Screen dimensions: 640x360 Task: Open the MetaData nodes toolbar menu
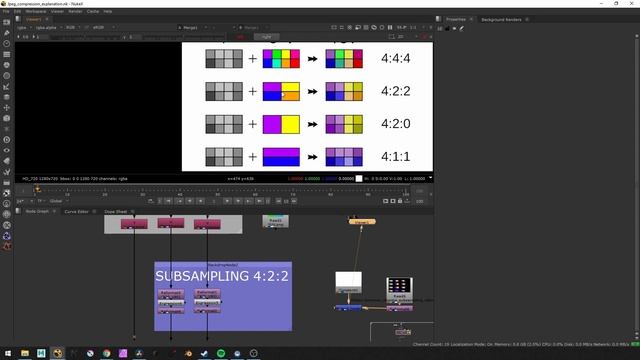[7, 161]
